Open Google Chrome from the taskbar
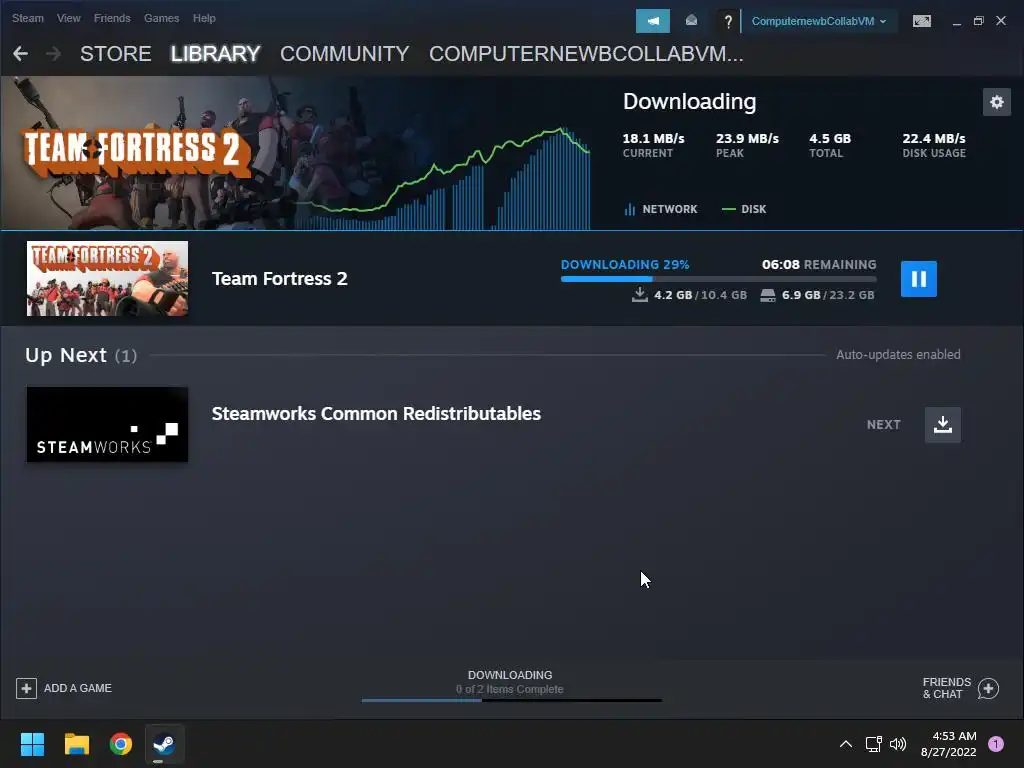Viewport: 1024px width, 768px height. pos(121,744)
